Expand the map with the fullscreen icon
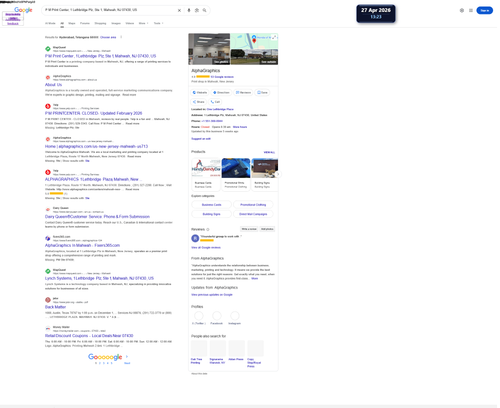 tap(274, 37)
